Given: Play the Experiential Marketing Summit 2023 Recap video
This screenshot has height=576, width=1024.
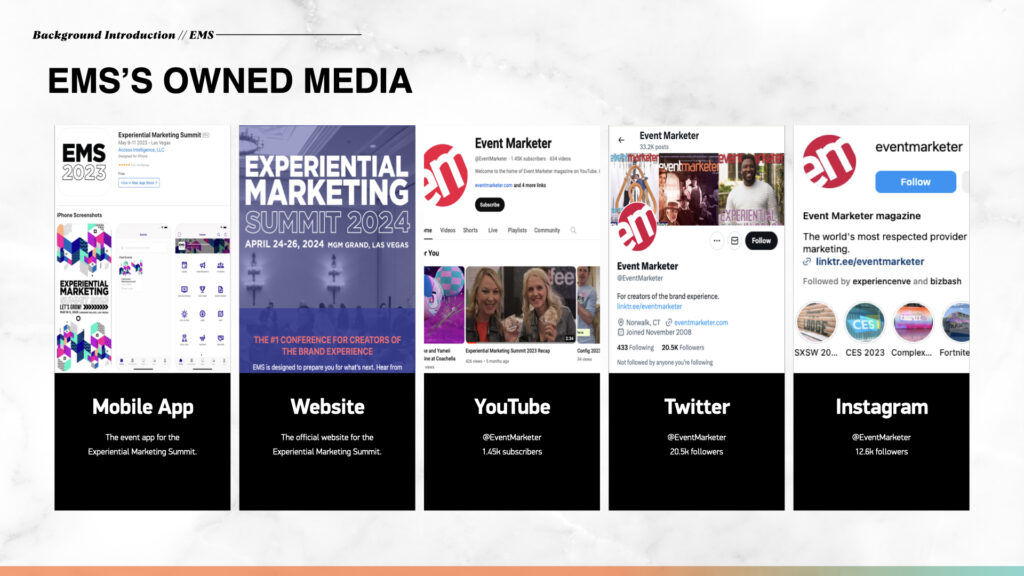Looking at the screenshot, I should coord(520,305).
